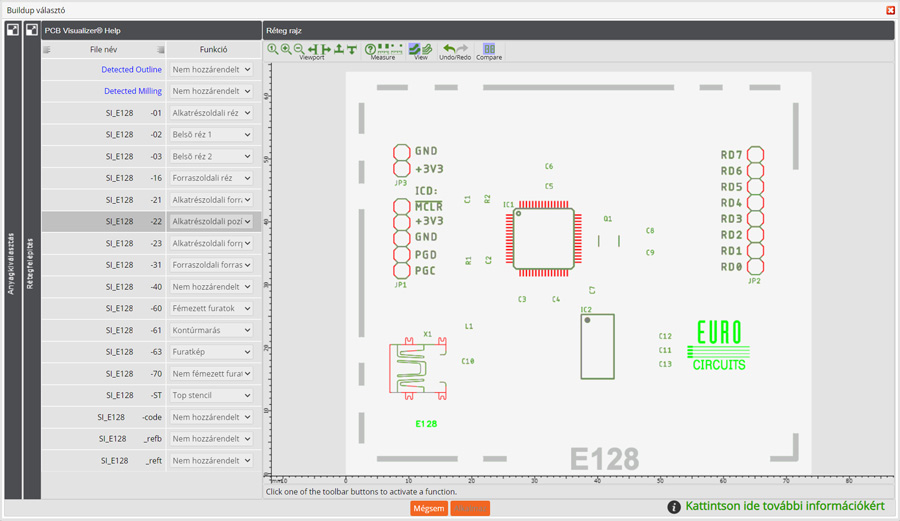
Task: Click the zoom in magnifier icon
Action: click(286, 49)
